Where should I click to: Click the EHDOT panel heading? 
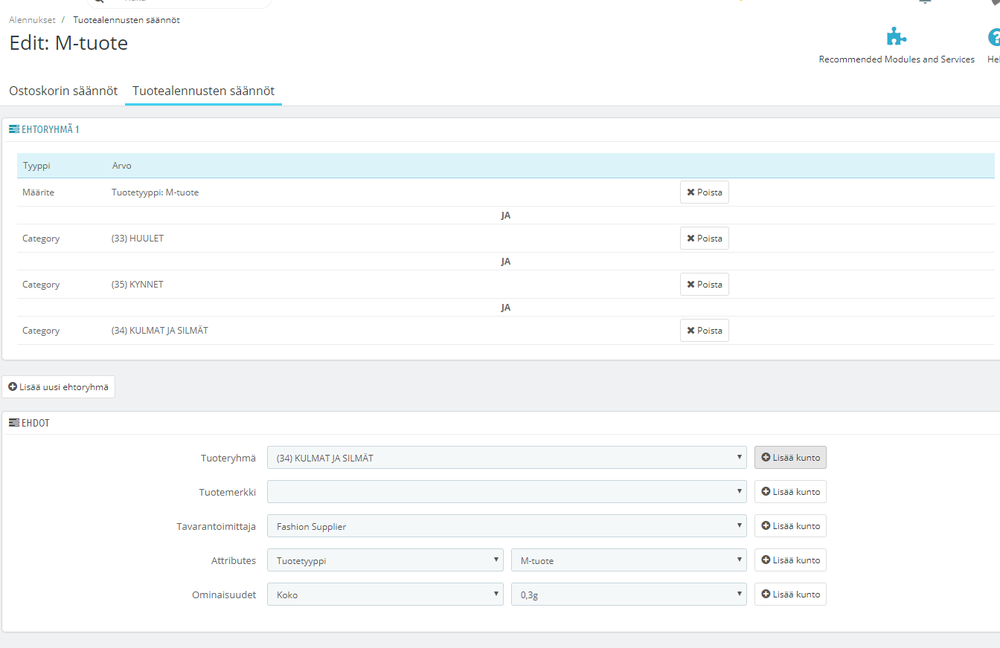[x=29, y=423]
